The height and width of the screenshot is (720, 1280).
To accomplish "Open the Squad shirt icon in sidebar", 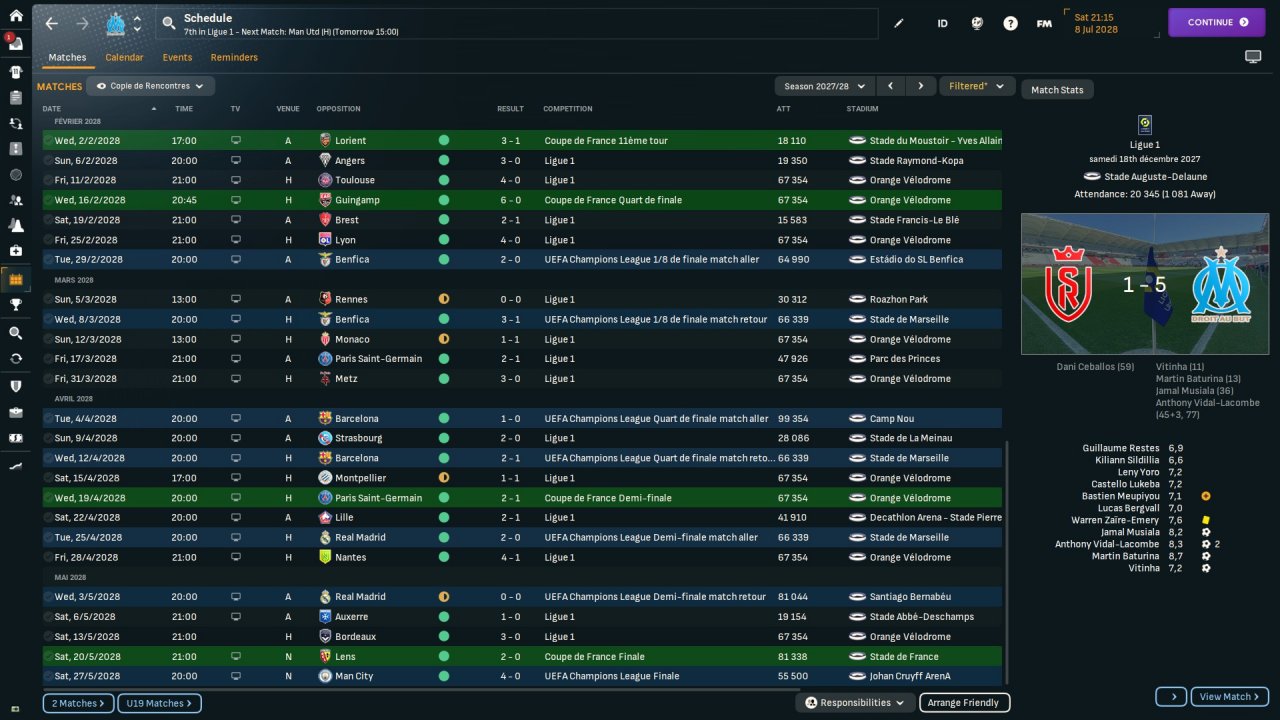I will coord(15,72).
